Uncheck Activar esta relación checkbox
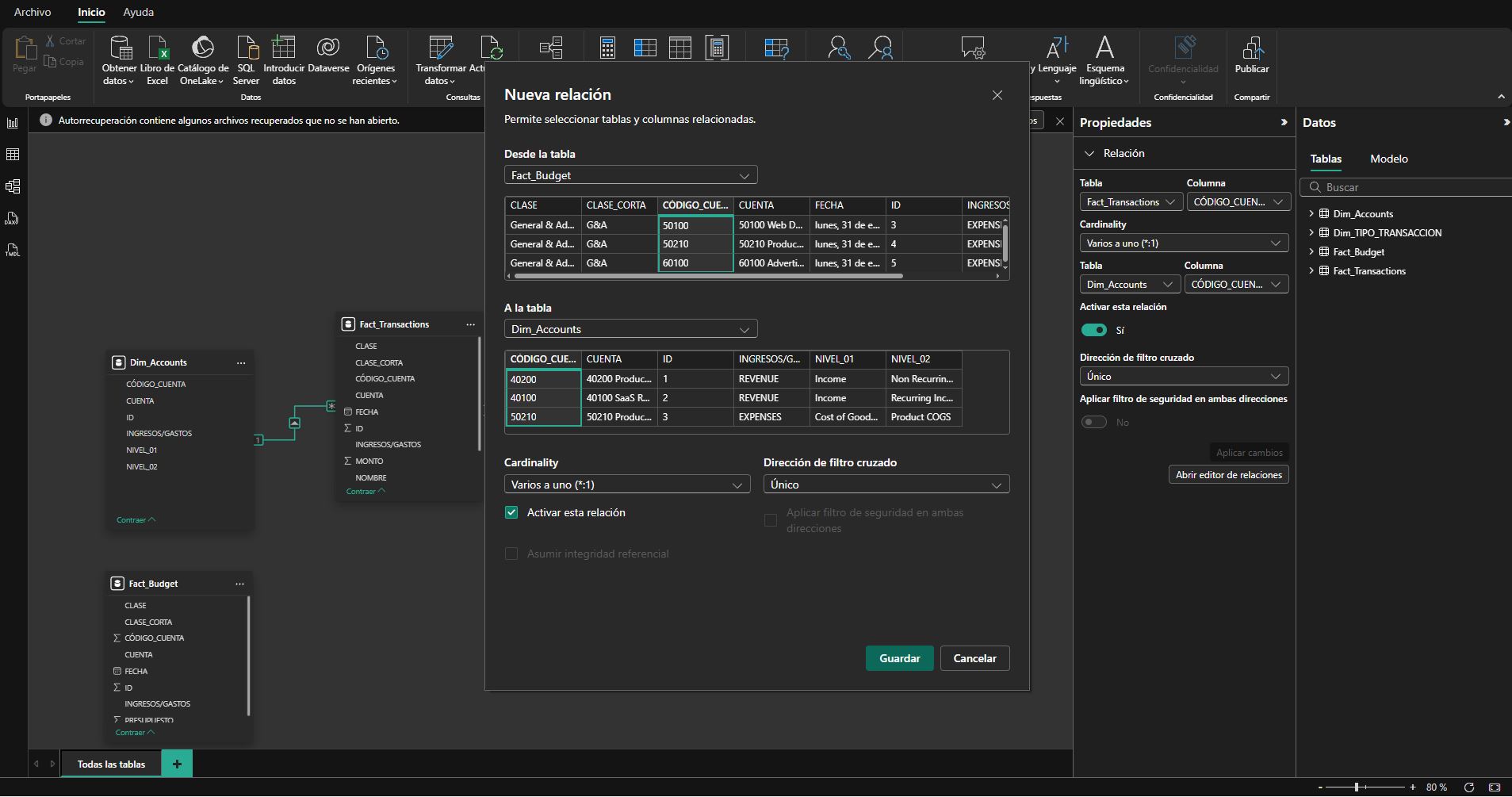The width and height of the screenshot is (1512, 797). pyautogui.click(x=511, y=512)
